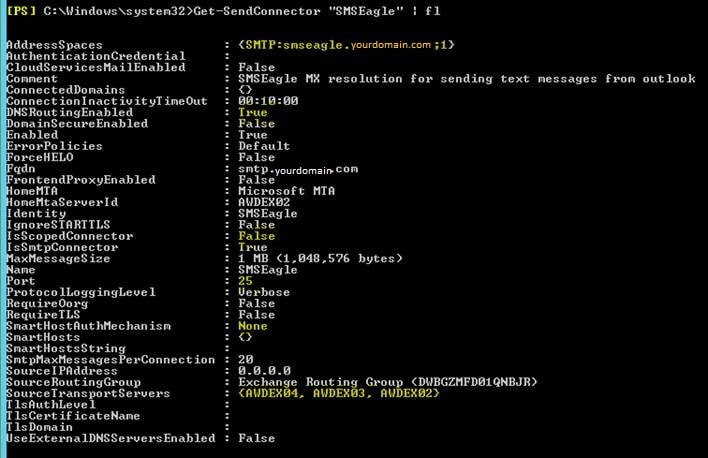Screen dimensions: 708x458
Task: Click the DNSRoutingEnabled True value
Action: [x=253, y=112]
